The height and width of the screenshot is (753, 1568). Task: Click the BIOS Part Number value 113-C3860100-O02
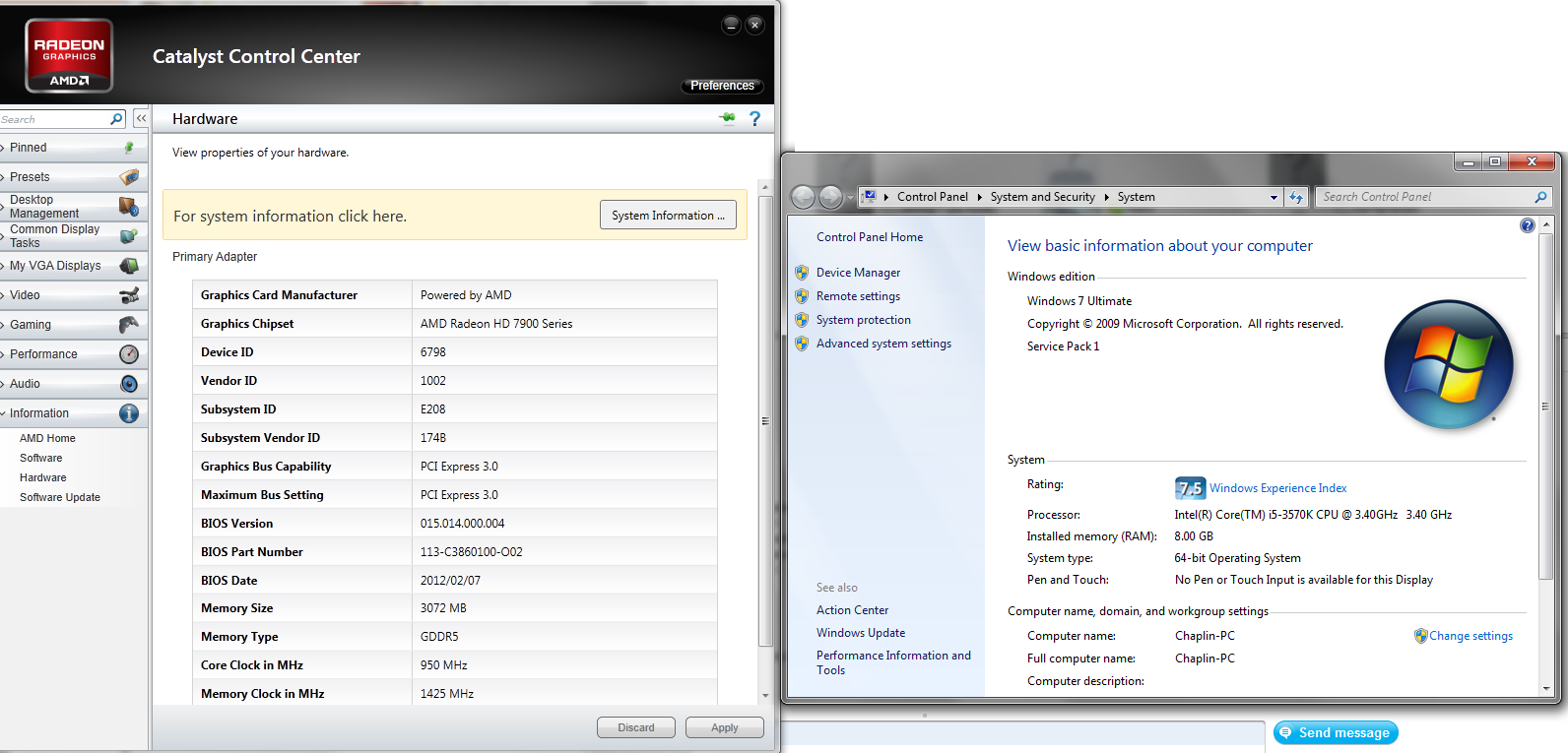pos(472,552)
